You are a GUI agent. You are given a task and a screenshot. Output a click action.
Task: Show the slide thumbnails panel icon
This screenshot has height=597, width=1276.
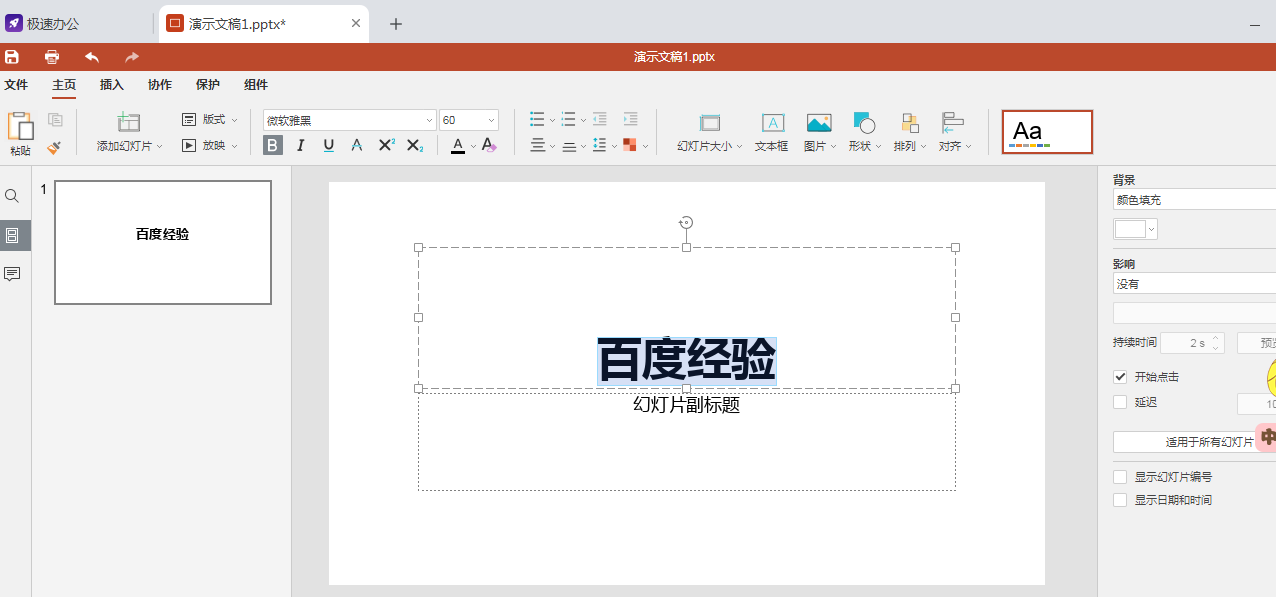[12, 236]
